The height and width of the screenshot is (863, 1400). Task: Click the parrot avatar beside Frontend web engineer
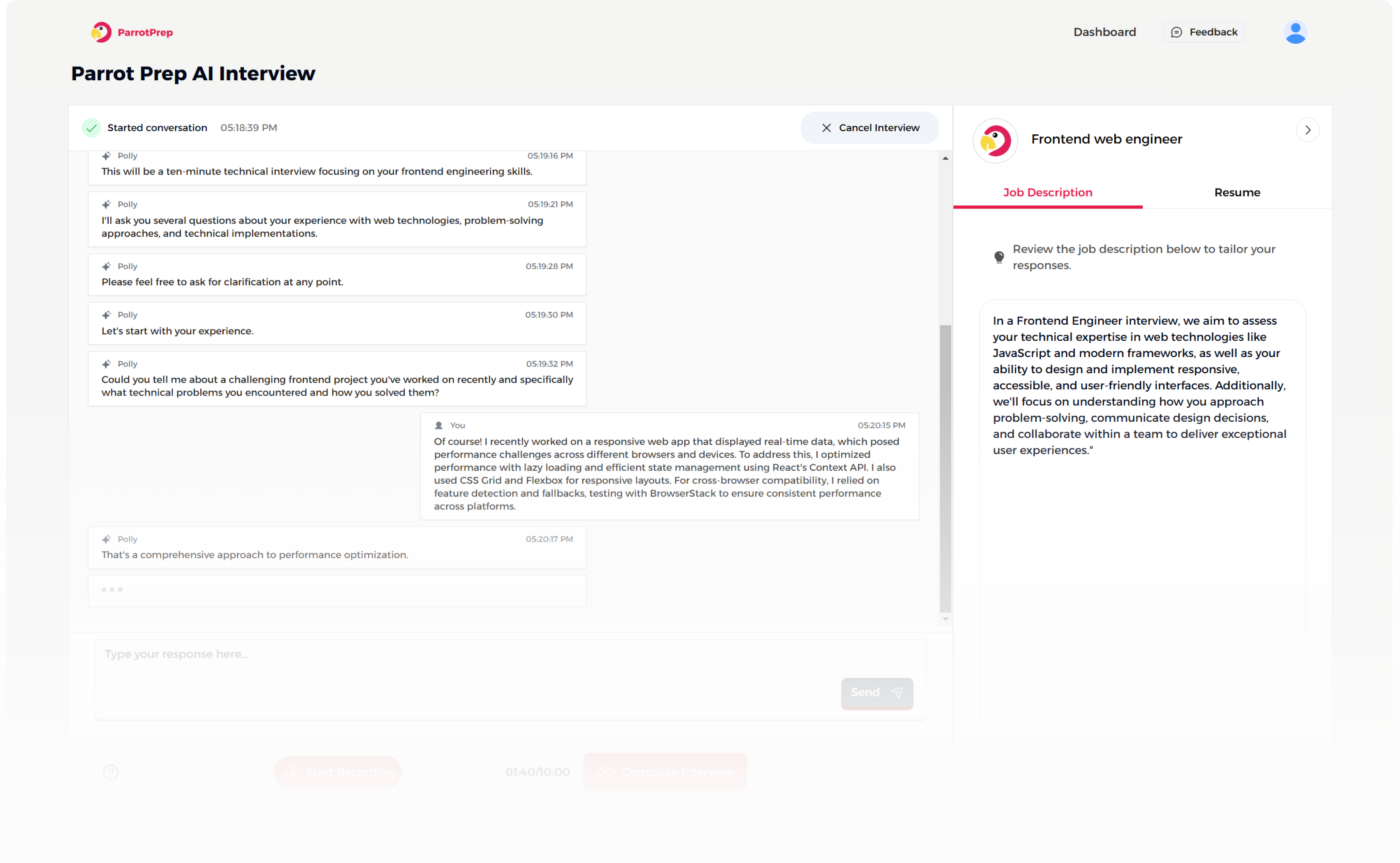pyautogui.click(x=995, y=141)
